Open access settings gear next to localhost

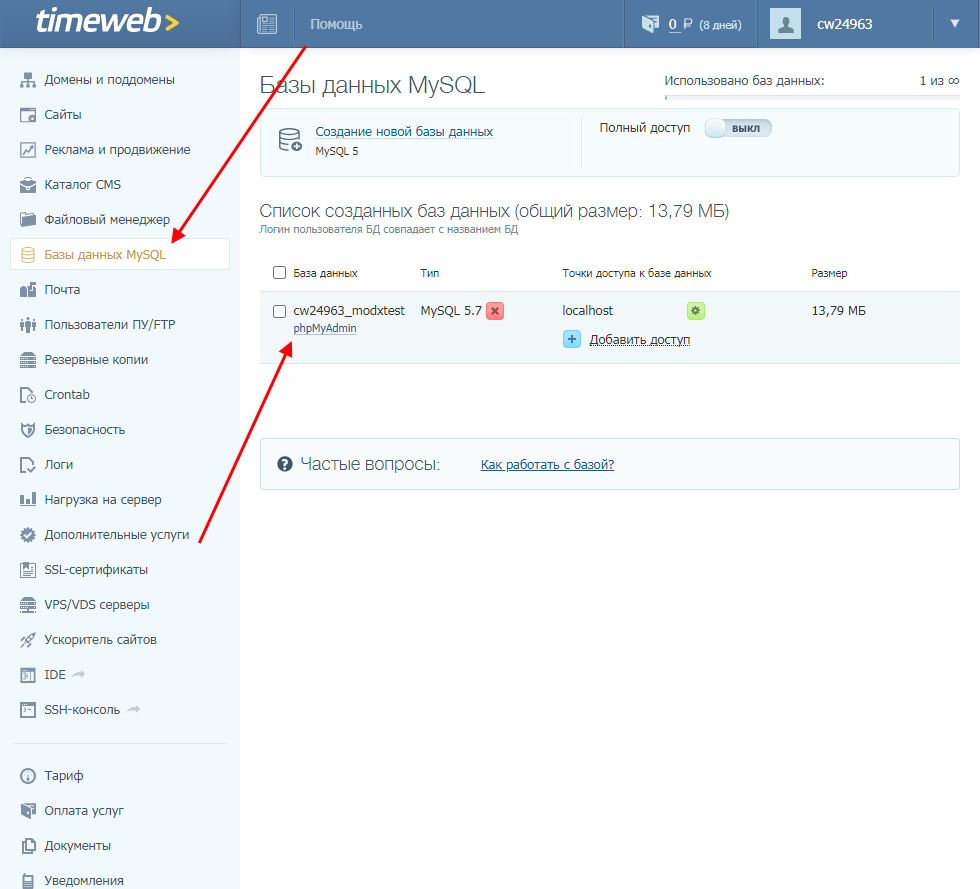point(695,311)
